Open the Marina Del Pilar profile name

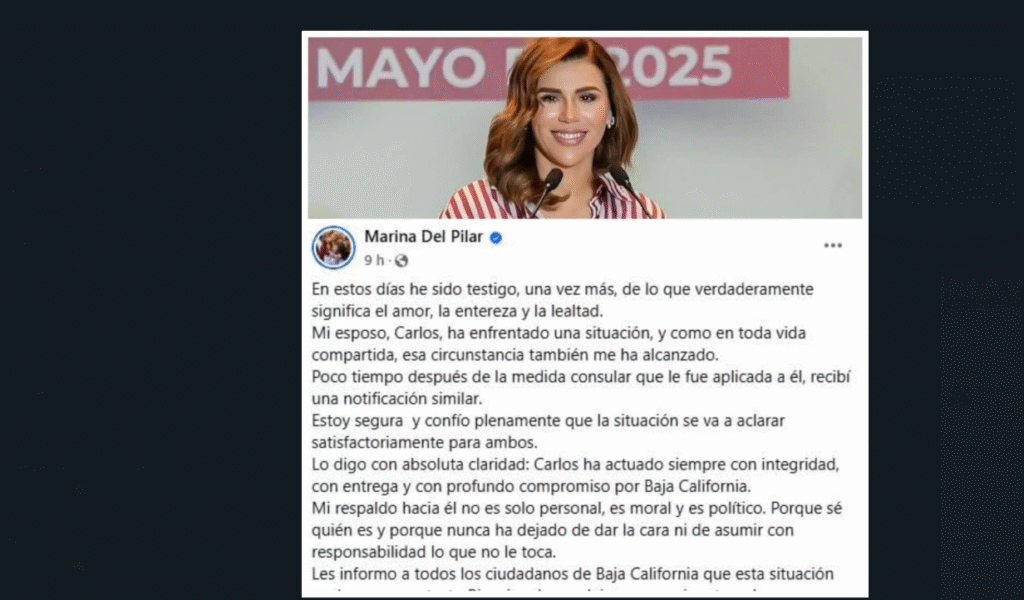[423, 237]
